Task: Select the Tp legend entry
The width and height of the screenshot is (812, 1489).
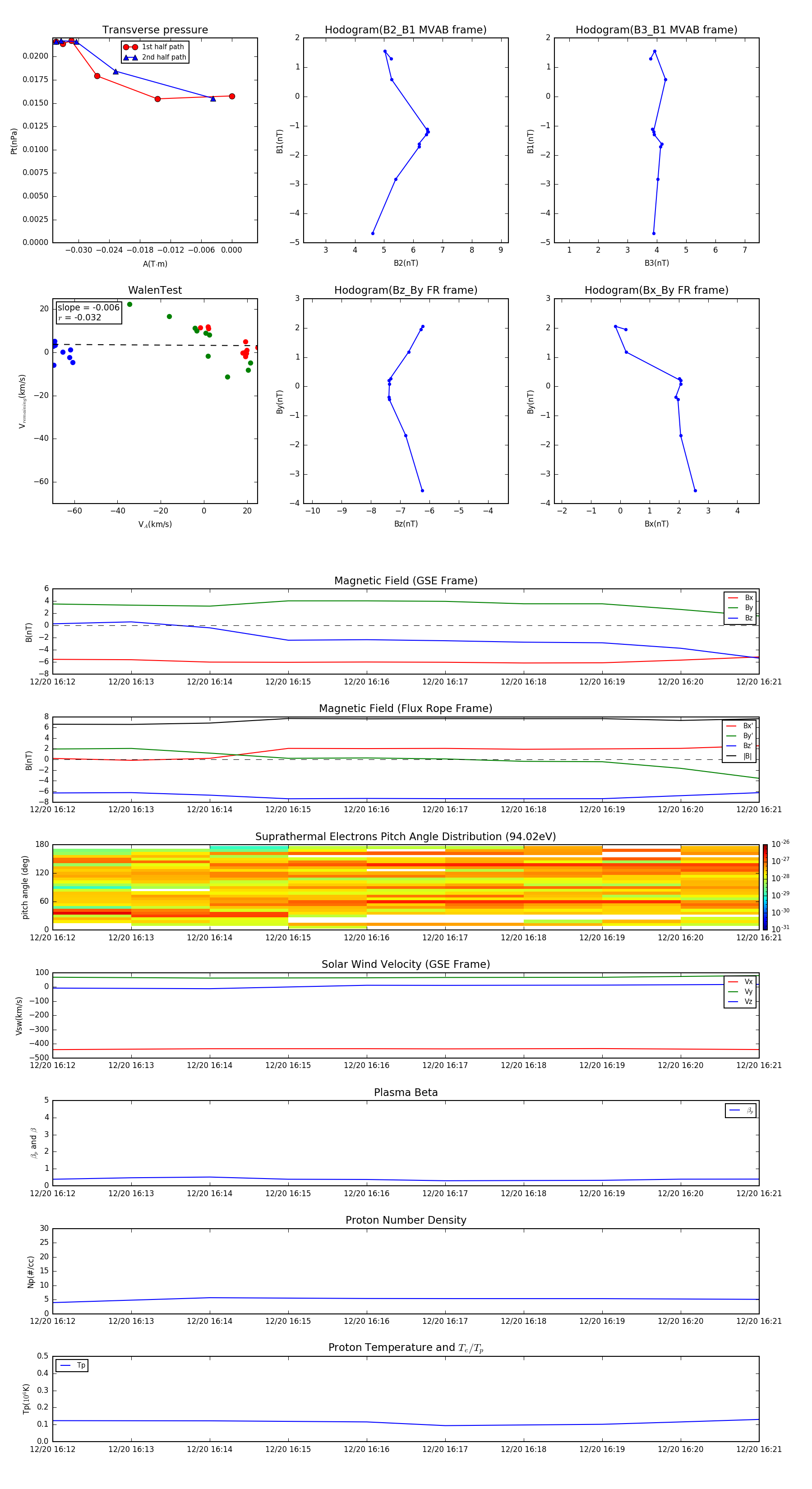Action: click(x=72, y=1365)
